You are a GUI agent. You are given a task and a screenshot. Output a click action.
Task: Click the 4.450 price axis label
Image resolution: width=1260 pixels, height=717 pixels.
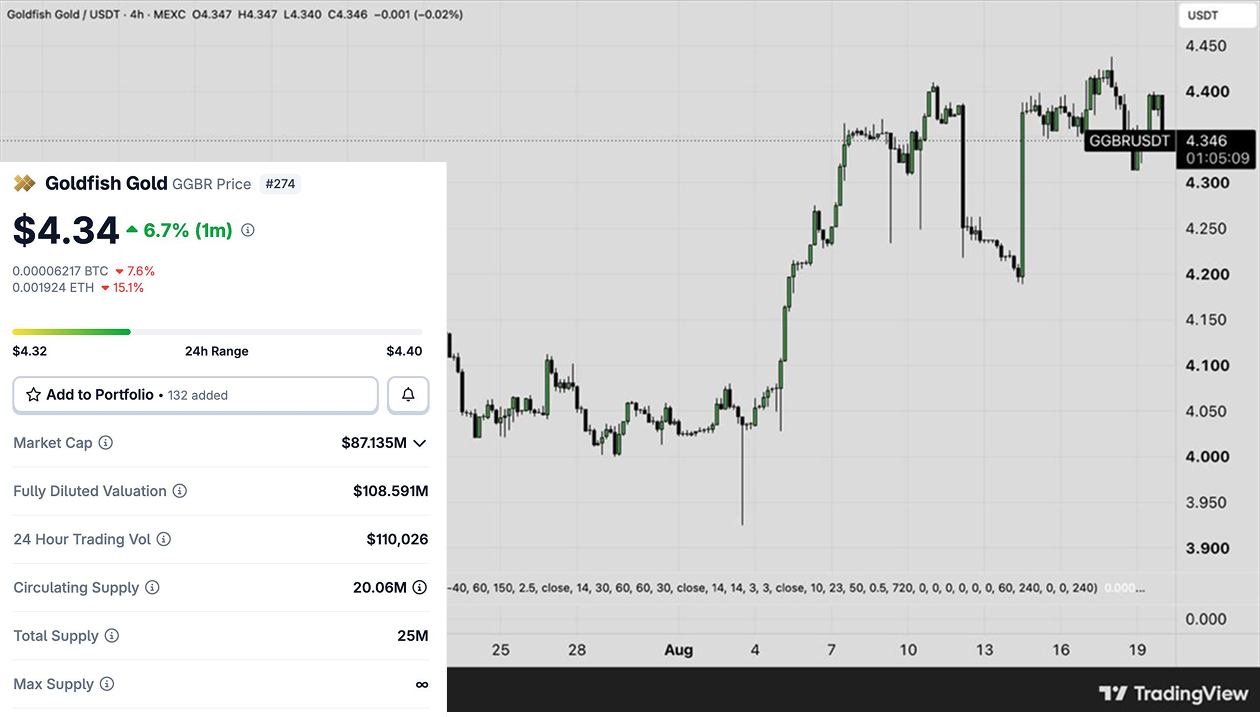pyautogui.click(x=1206, y=46)
